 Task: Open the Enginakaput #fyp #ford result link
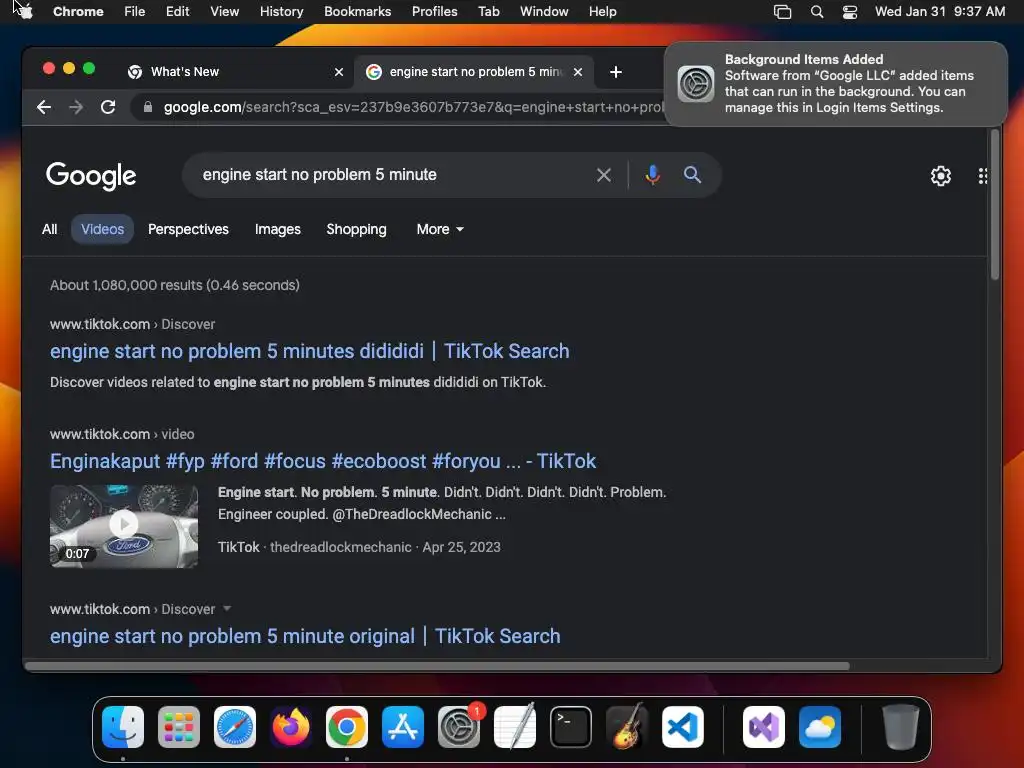323,461
